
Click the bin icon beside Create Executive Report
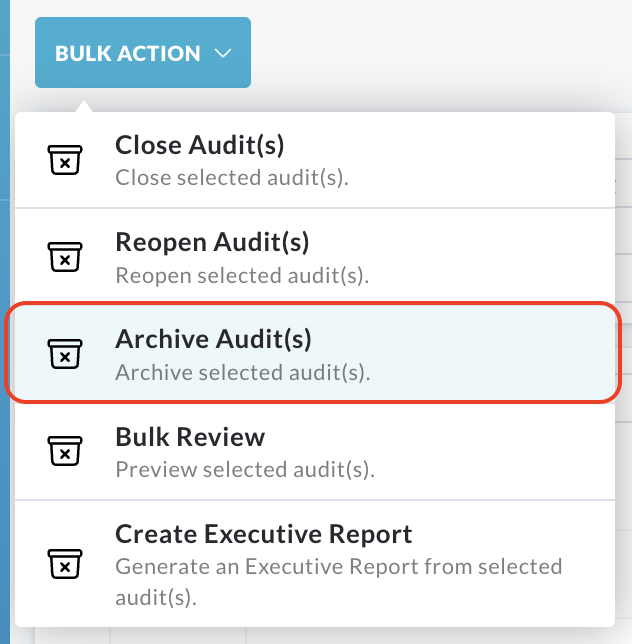click(65, 564)
